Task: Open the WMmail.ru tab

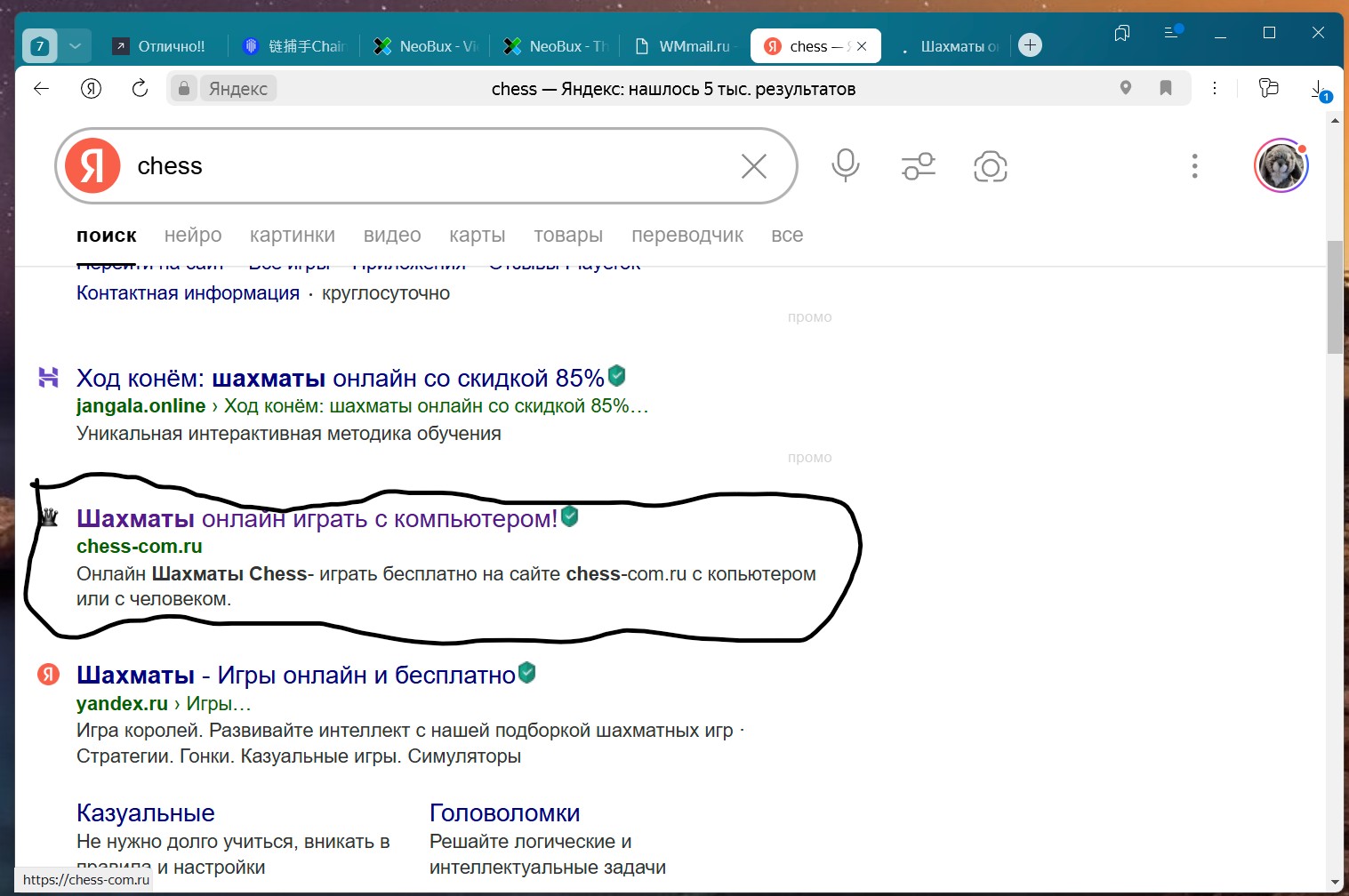Action: [x=685, y=46]
